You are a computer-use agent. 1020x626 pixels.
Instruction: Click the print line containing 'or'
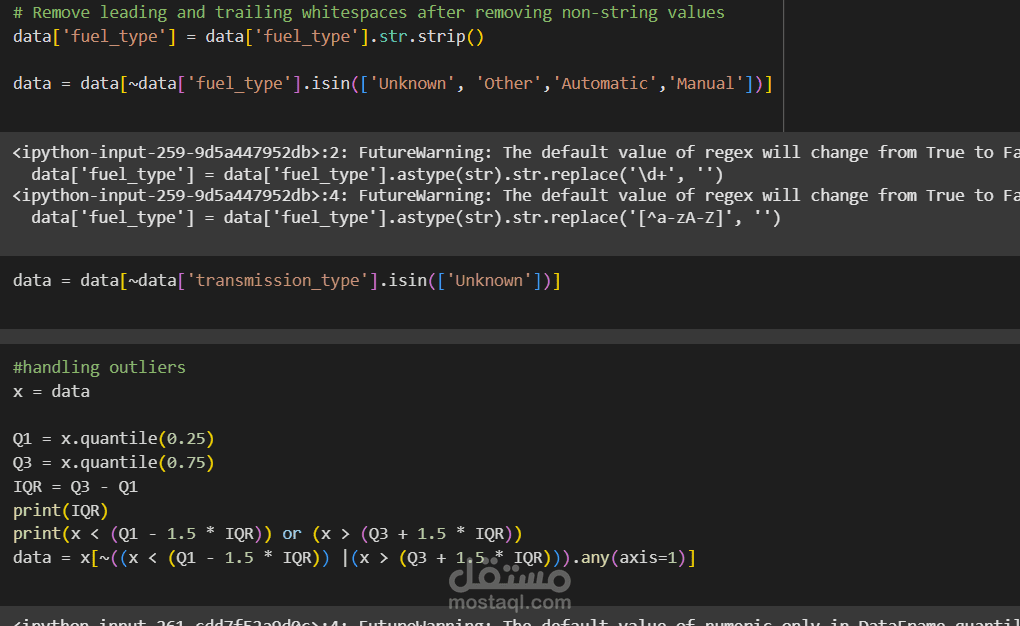[x=267, y=534]
